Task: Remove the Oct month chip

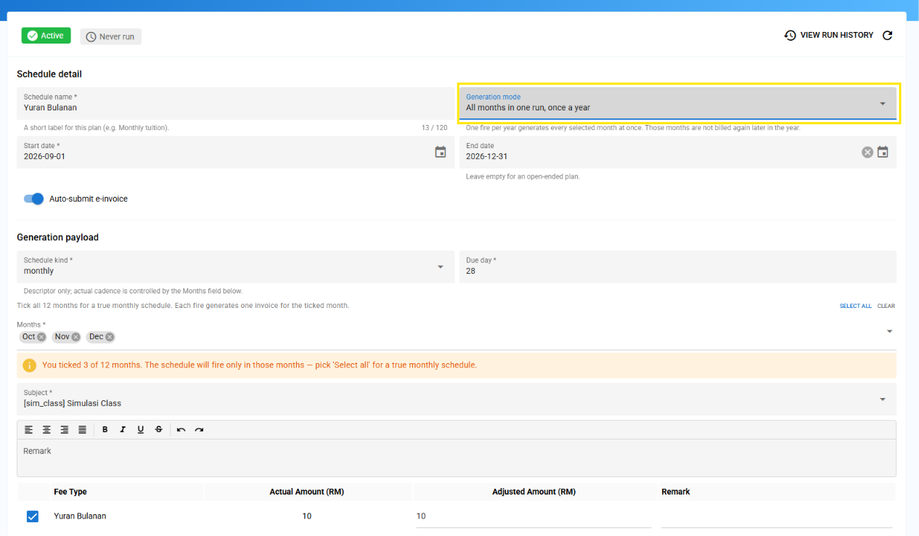Action: click(42, 337)
